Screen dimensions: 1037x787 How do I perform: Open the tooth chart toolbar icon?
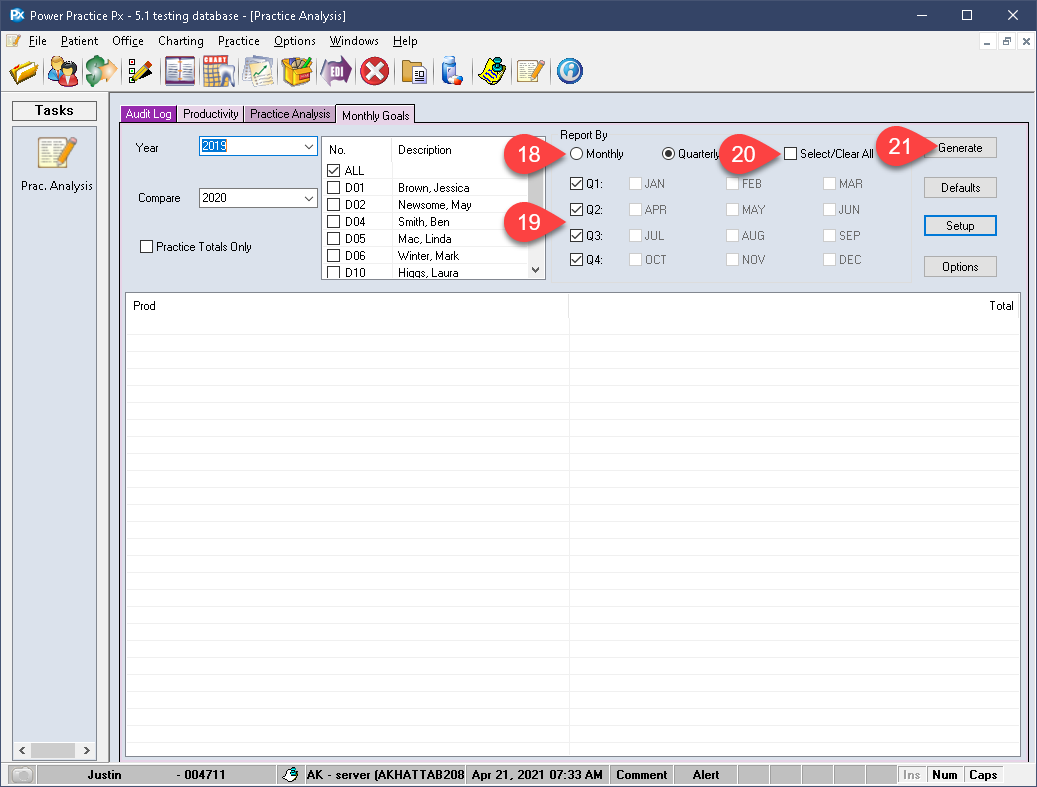point(219,71)
